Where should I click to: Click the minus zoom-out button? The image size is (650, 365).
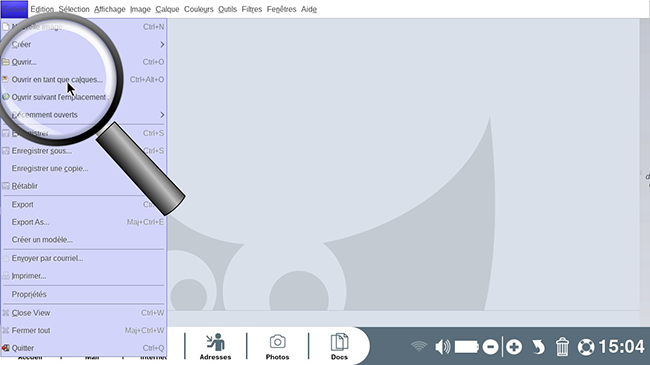[x=490, y=347]
